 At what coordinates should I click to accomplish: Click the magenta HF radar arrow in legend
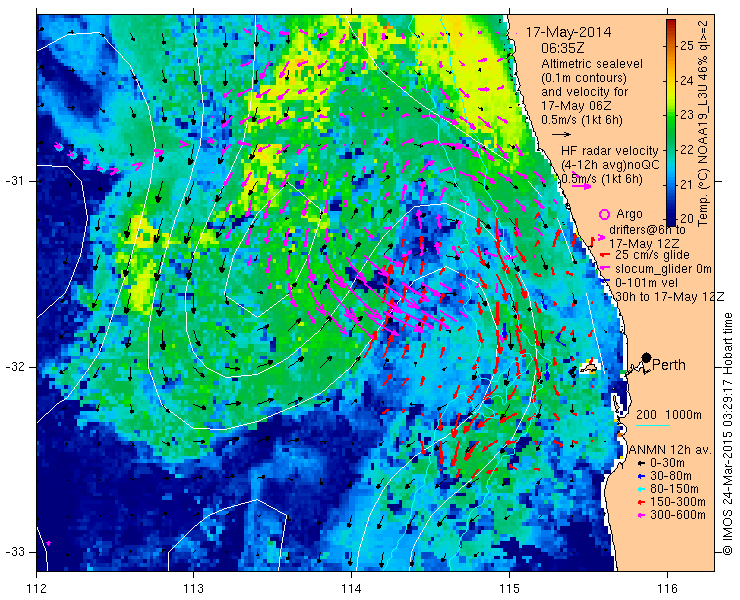click(x=581, y=186)
